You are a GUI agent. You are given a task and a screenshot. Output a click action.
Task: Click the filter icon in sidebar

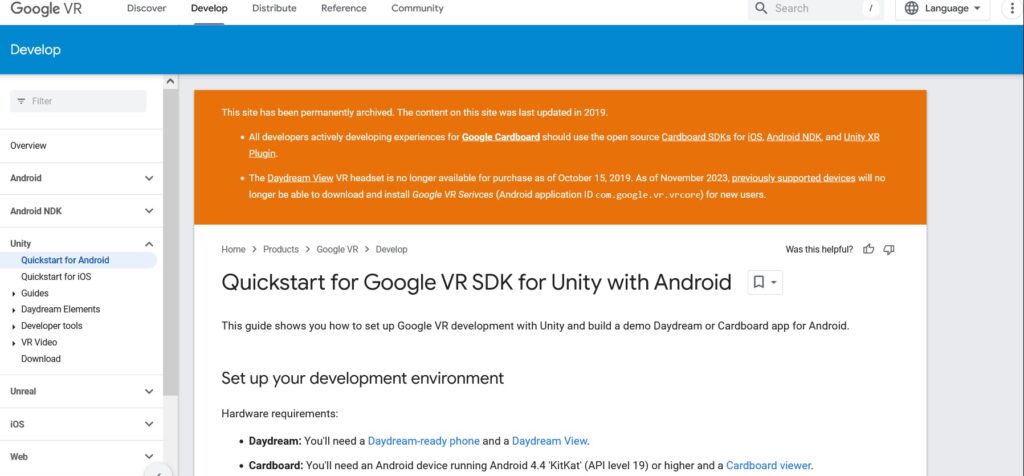(22, 101)
